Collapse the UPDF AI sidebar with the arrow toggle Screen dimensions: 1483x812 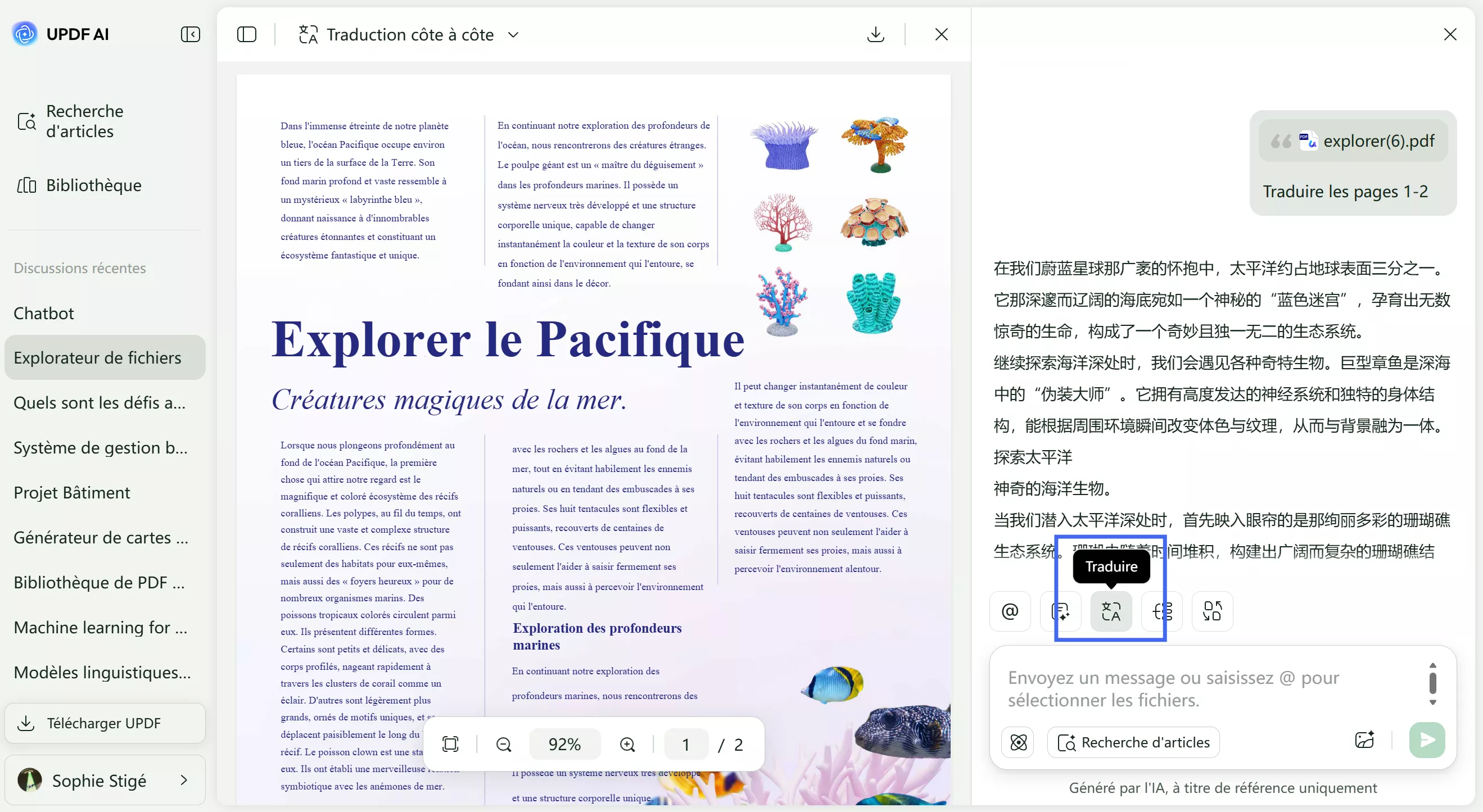[190, 34]
